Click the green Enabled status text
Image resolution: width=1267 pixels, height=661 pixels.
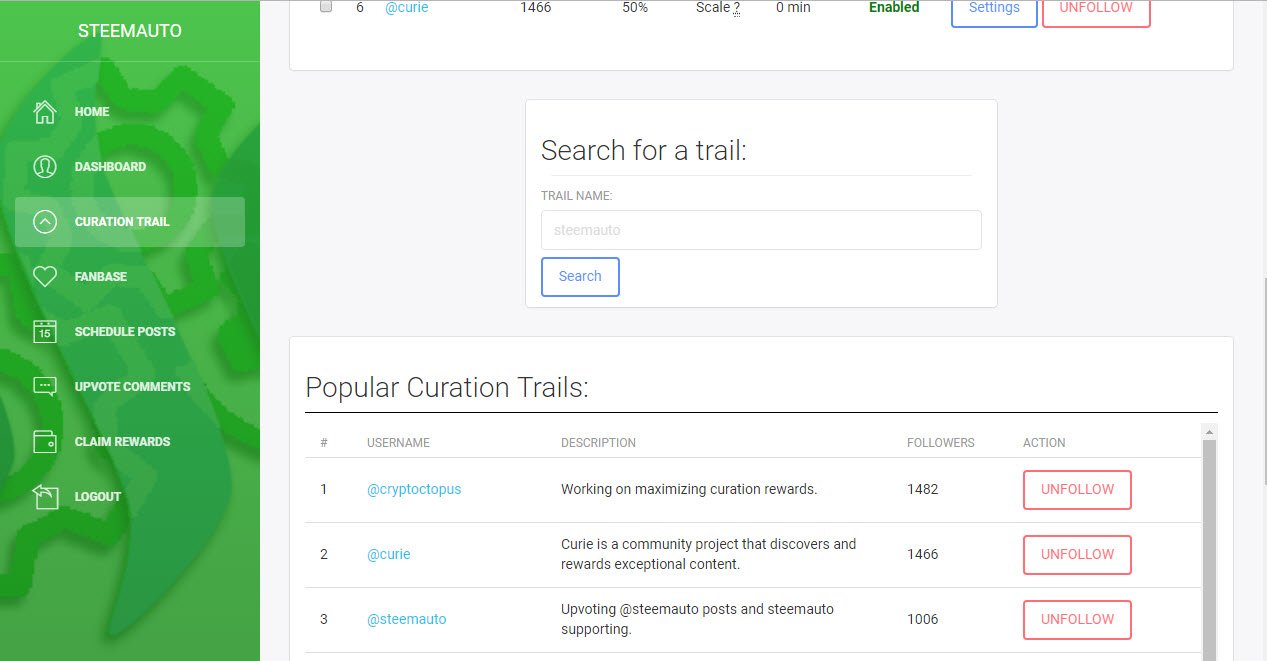point(894,7)
